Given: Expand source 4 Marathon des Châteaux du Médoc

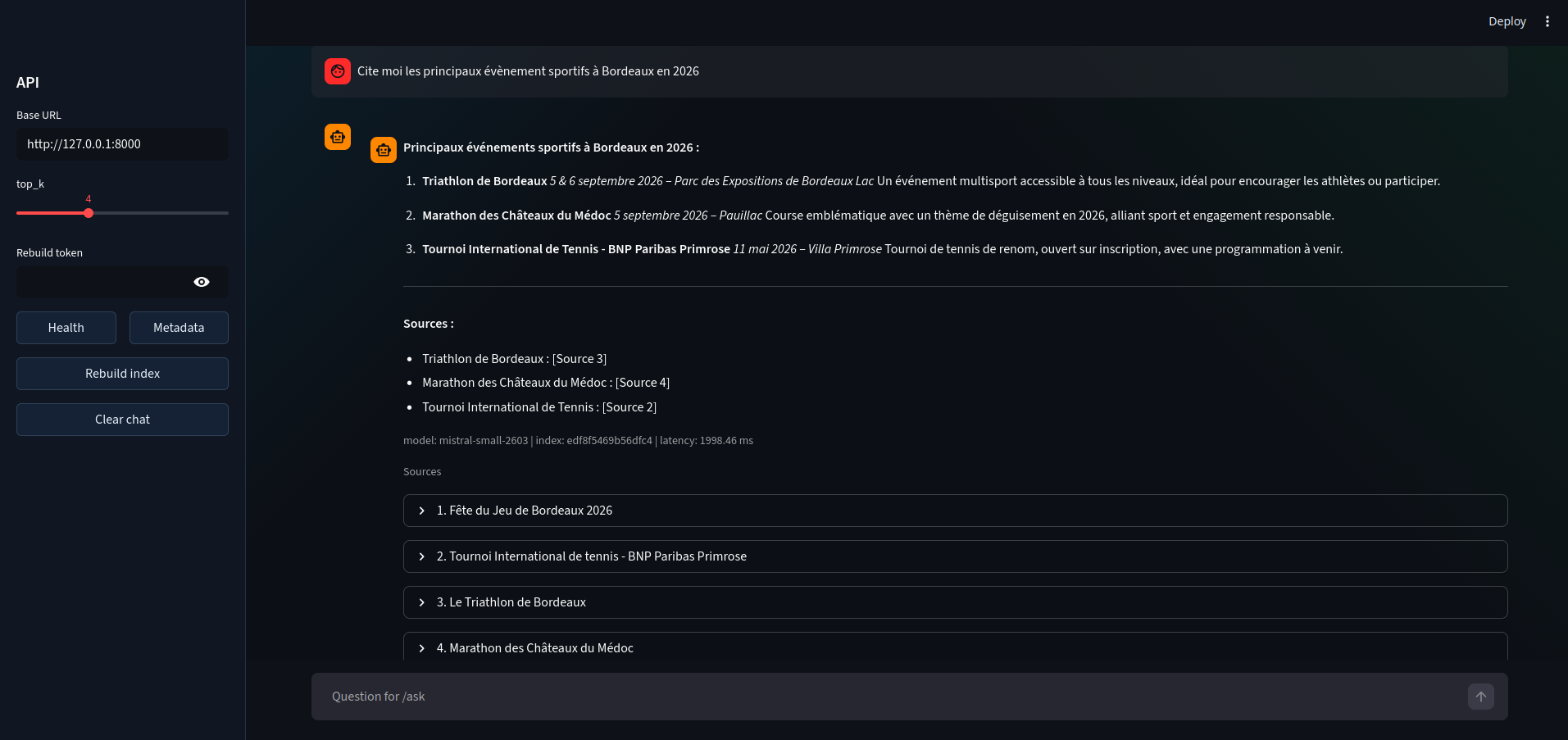Looking at the screenshot, I should pos(956,647).
